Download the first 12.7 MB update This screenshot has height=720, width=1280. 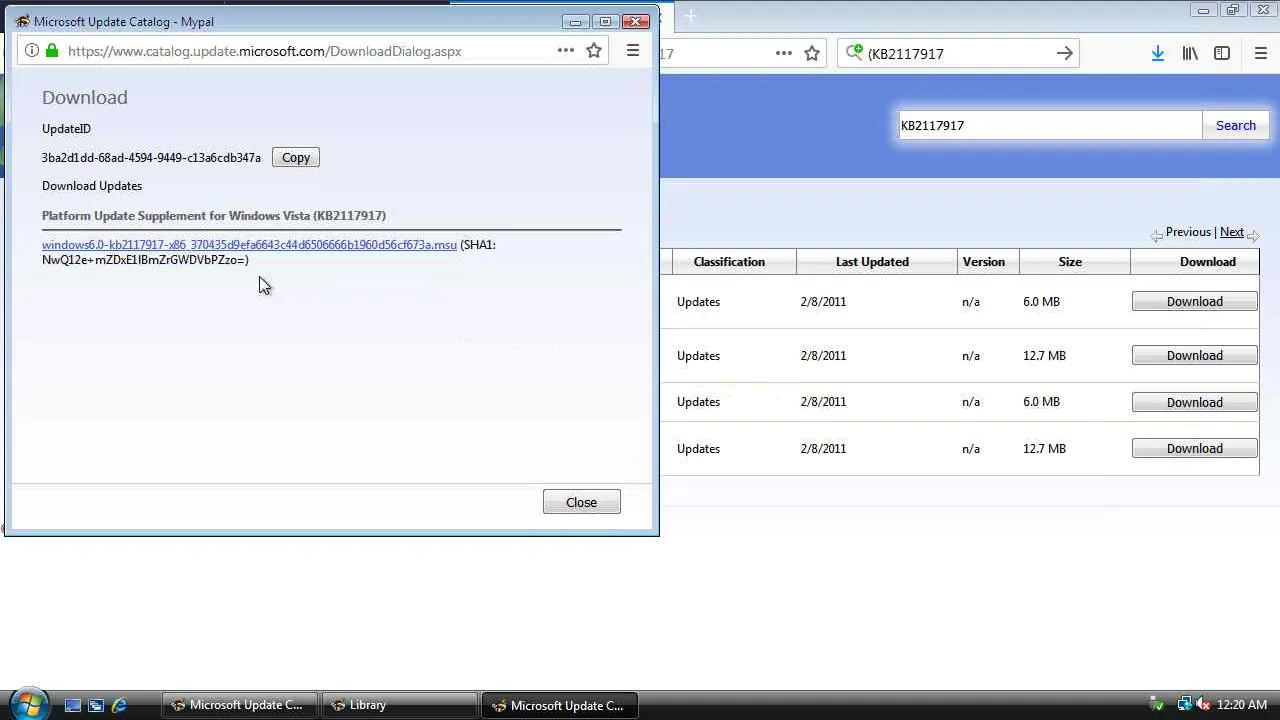1195,355
